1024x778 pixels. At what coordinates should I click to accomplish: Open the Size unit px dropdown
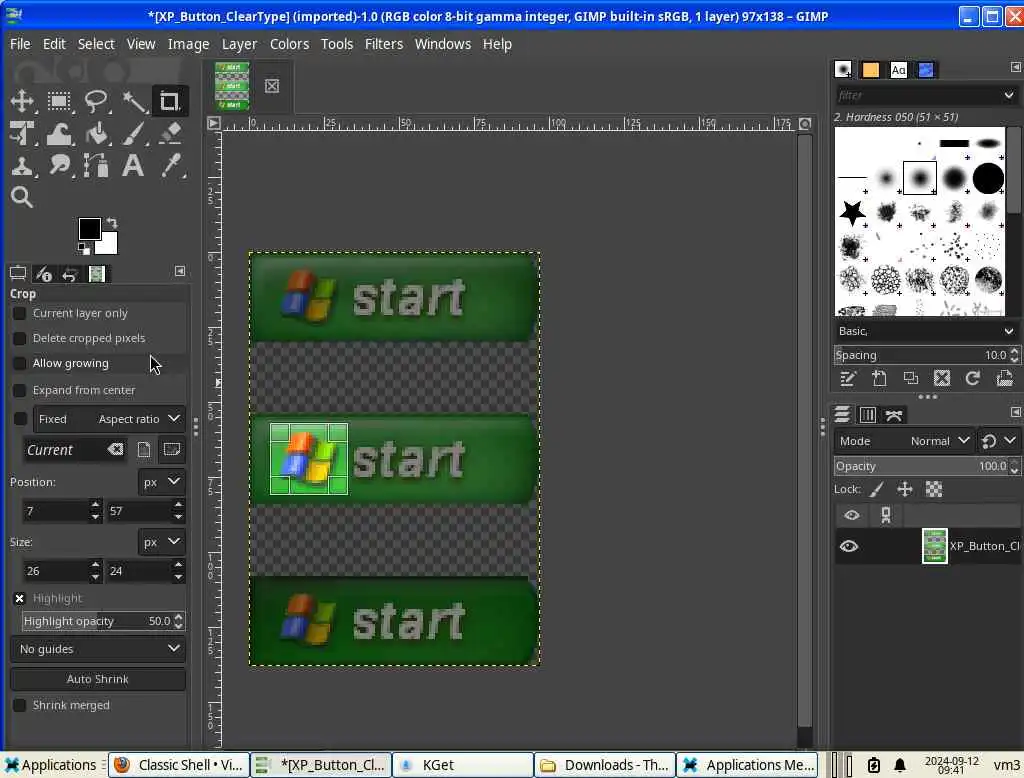click(x=161, y=542)
